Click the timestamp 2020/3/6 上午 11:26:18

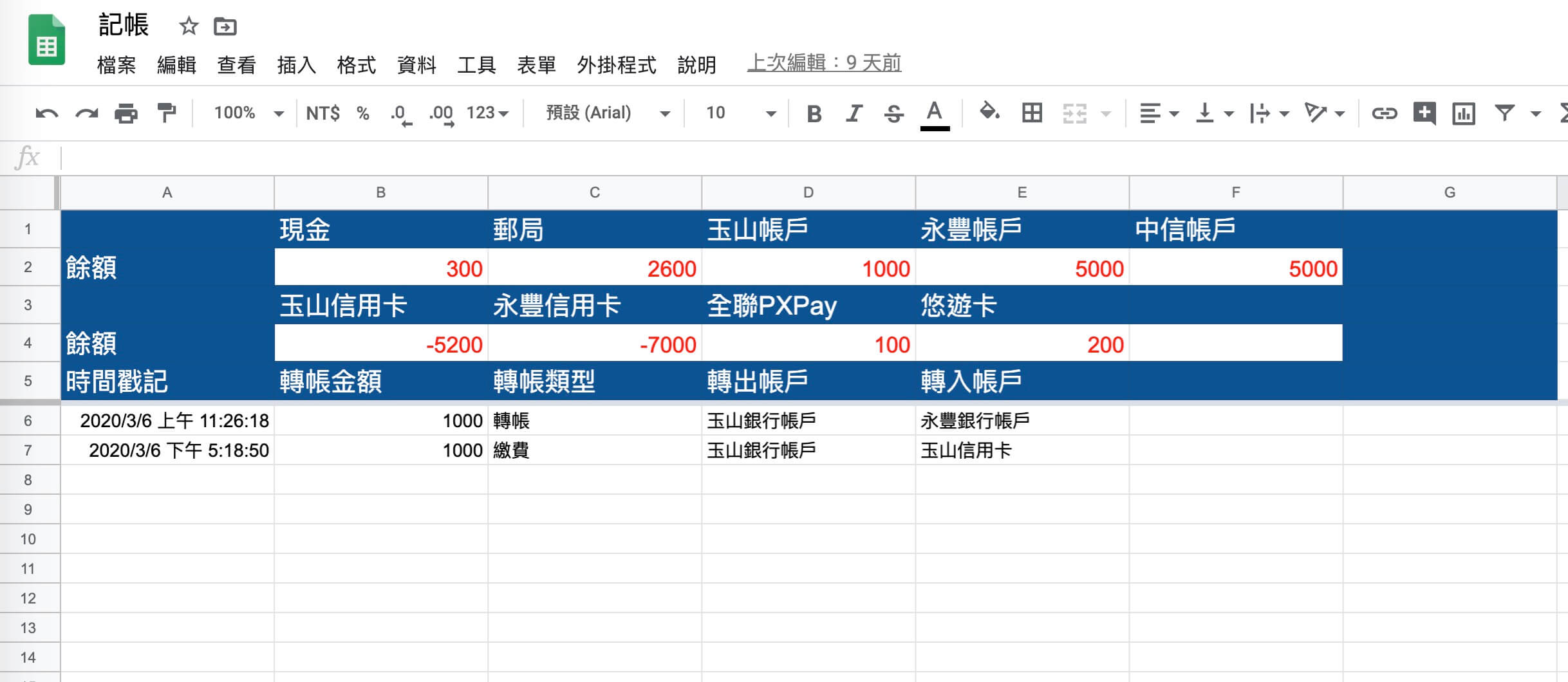[x=167, y=421]
